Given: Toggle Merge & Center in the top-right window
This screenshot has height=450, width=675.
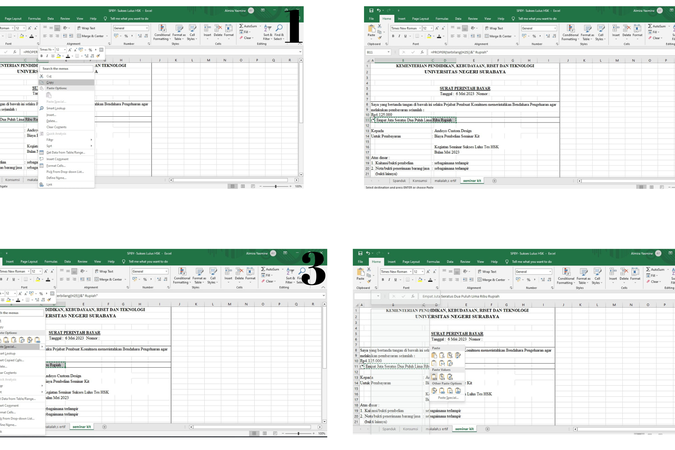Looking at the screenshot, I should point(499,36).
